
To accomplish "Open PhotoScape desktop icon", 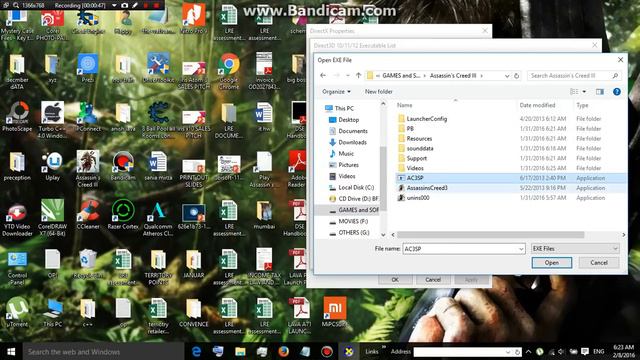I will coord(17,117).
